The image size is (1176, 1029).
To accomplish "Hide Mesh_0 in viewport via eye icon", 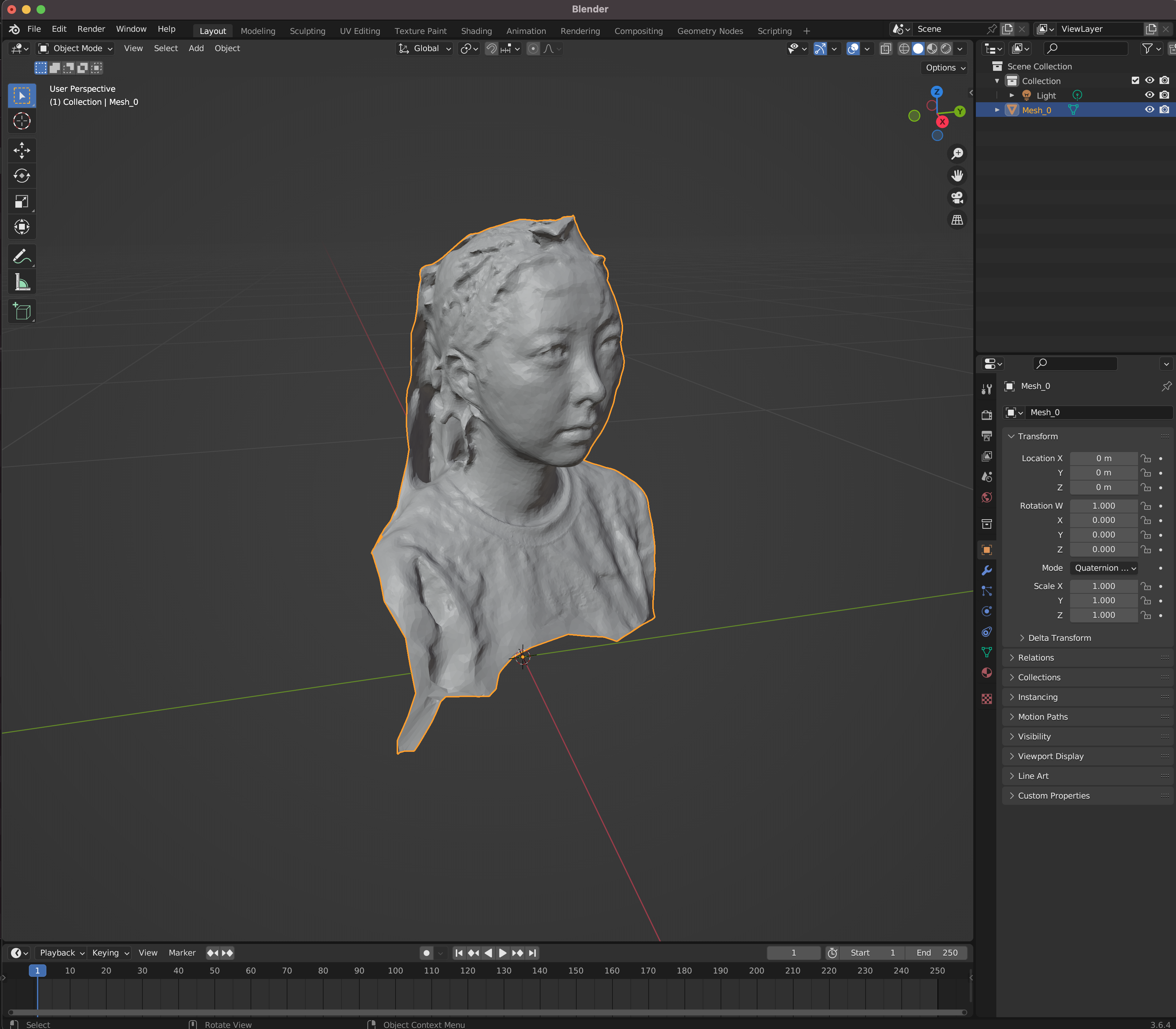I will (x=1149, y=110).
